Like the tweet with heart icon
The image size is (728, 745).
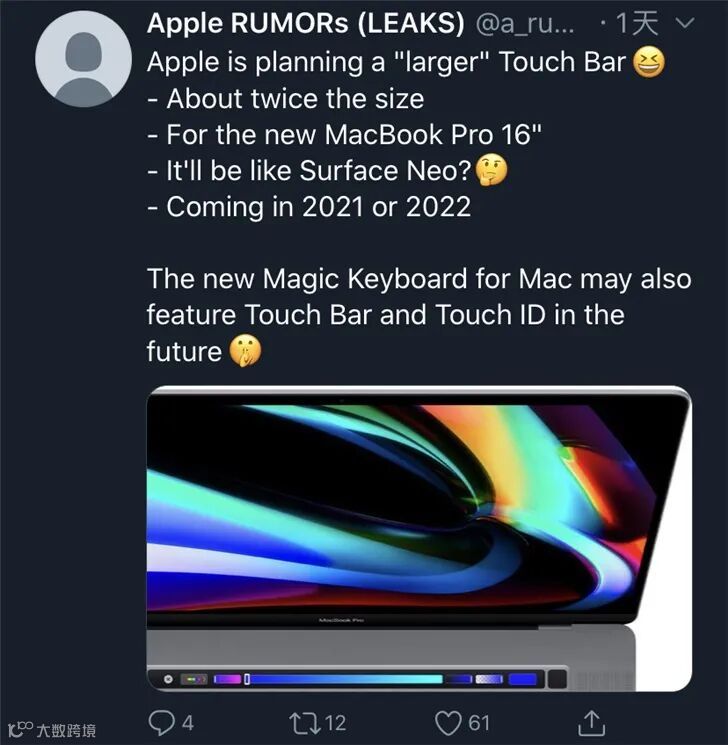click(x=449, y=723)
